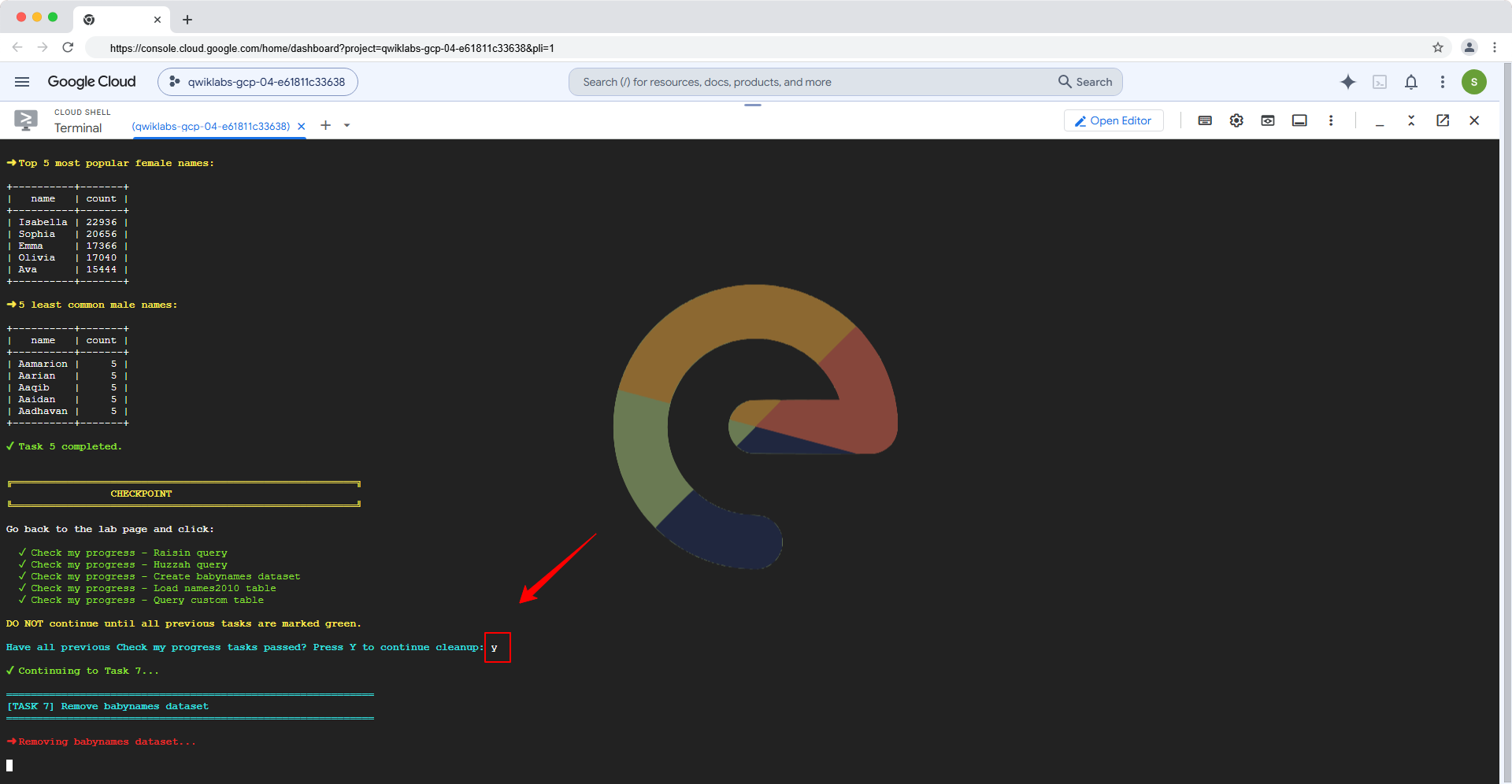Screen dimensions: 1512x784
Task: Select the qwiklabs-gcp-04 terminal tab
Action: click(211, 126)
